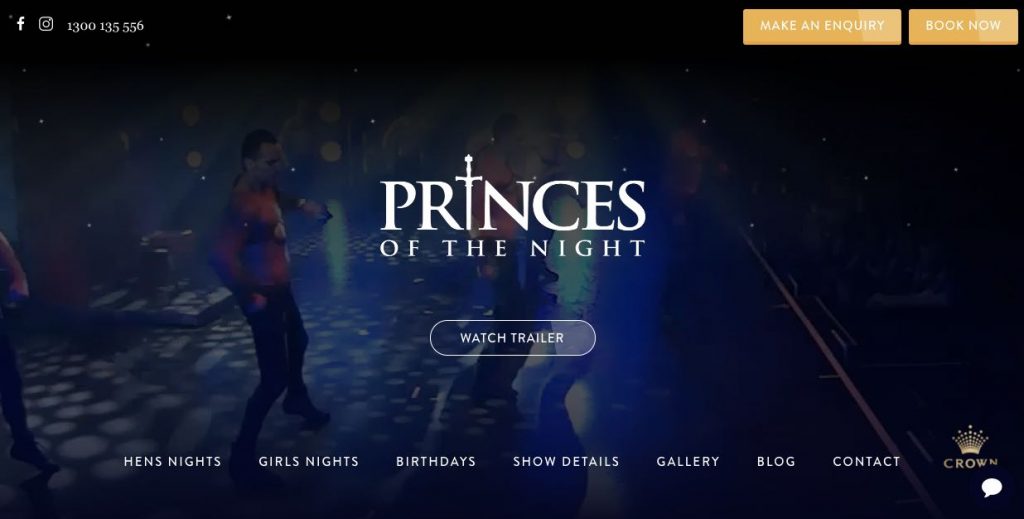Visit the Blog page
This screenshot has height=519, width=1024.
[776, 462]
